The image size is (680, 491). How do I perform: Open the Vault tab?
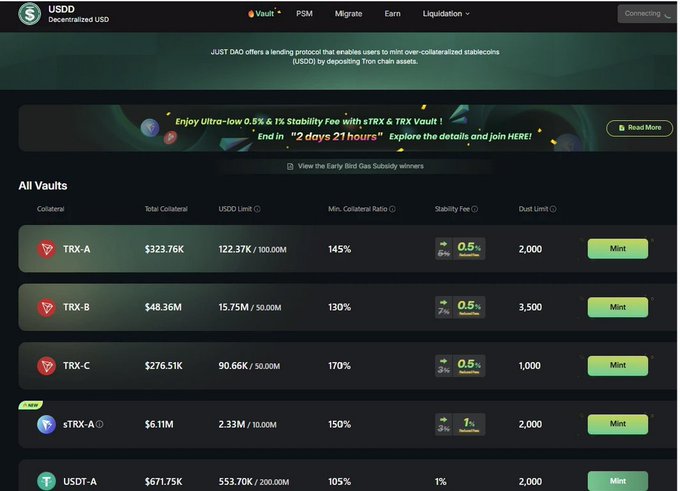tap(264, 13)
